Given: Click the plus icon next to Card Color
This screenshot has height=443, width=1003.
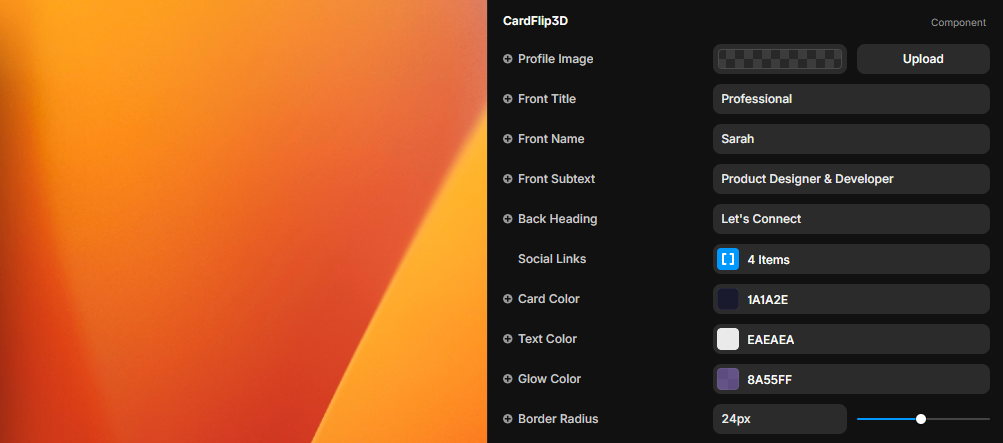Looking at the screenshot, I should [x=508, y=299].
